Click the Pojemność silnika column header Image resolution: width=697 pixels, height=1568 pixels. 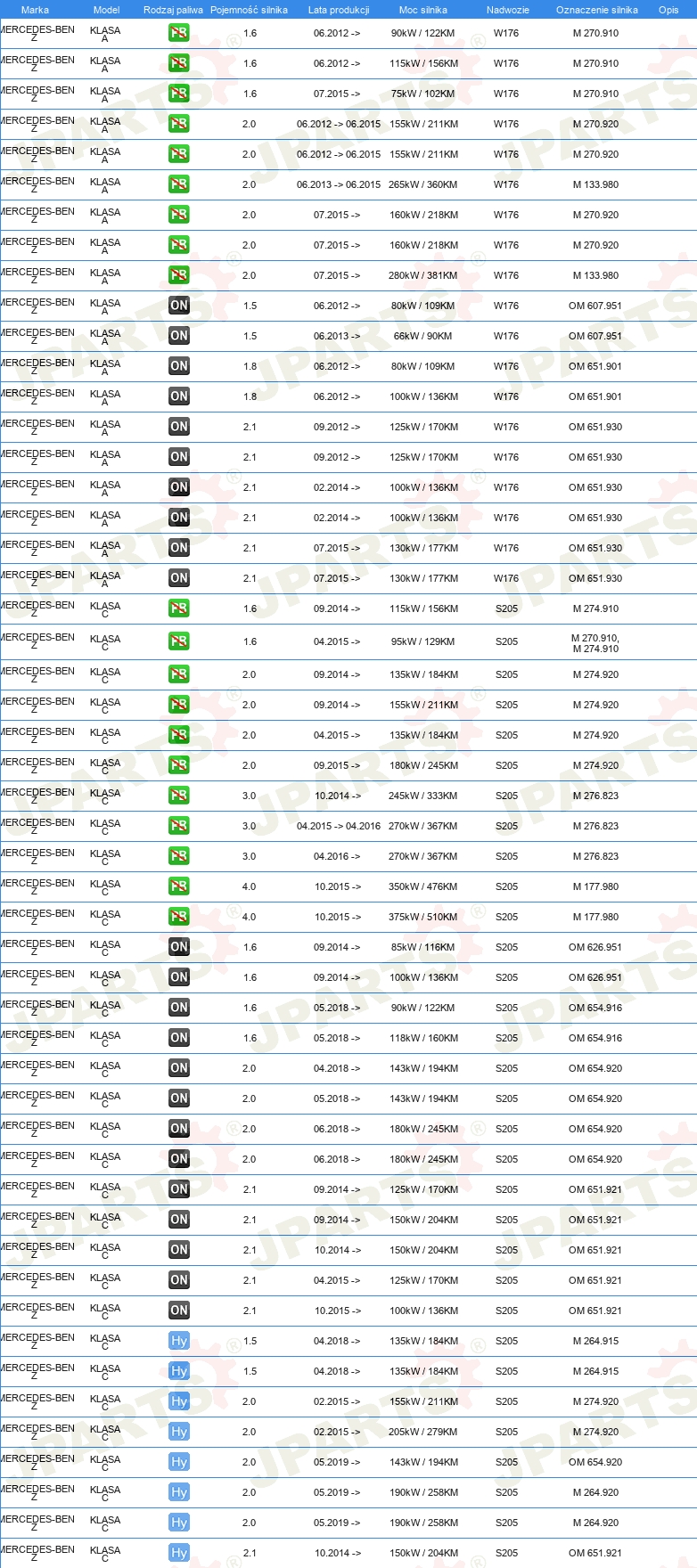click(249, 10)
